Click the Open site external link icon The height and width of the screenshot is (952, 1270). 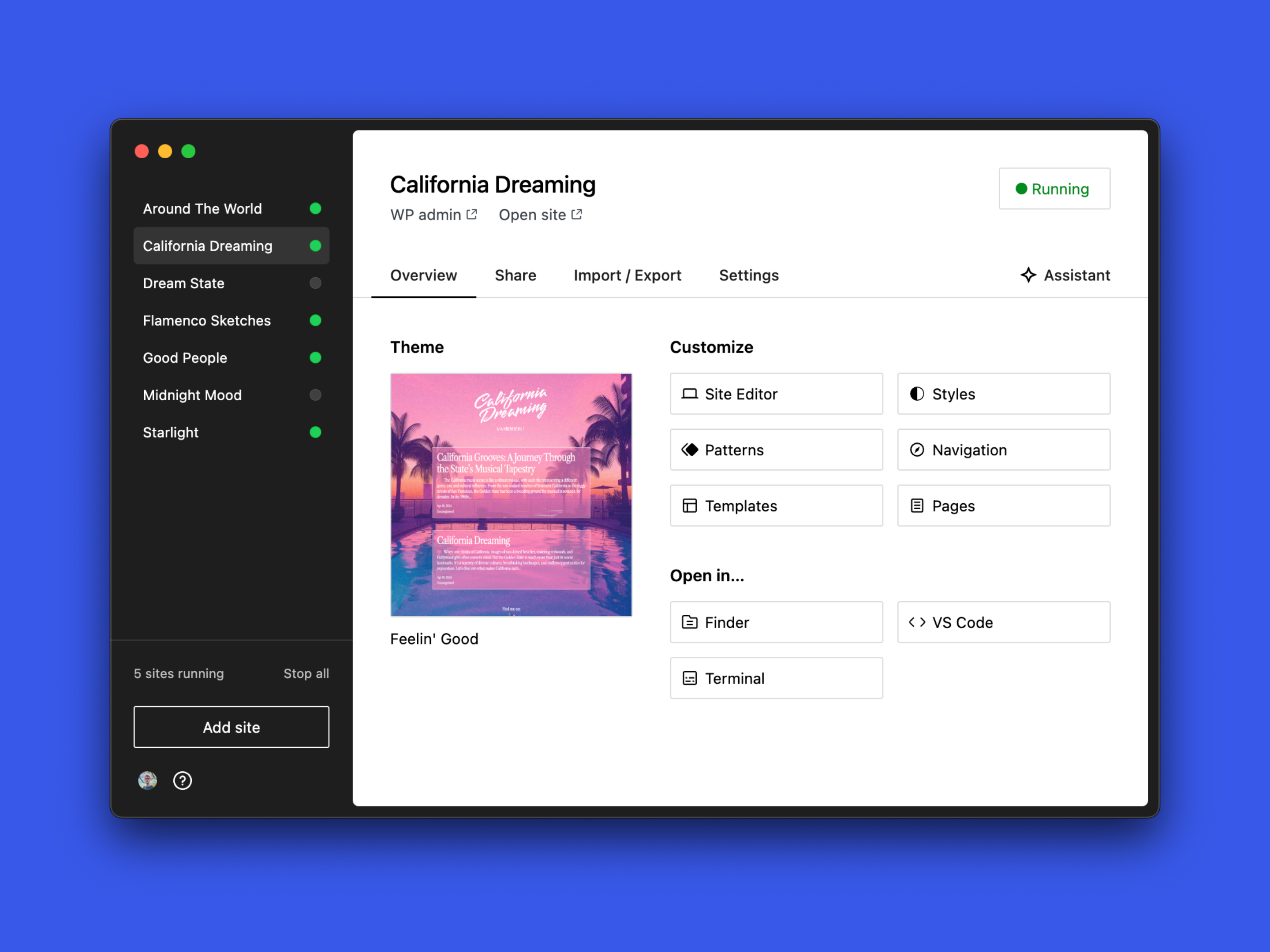tap(577, 214)
